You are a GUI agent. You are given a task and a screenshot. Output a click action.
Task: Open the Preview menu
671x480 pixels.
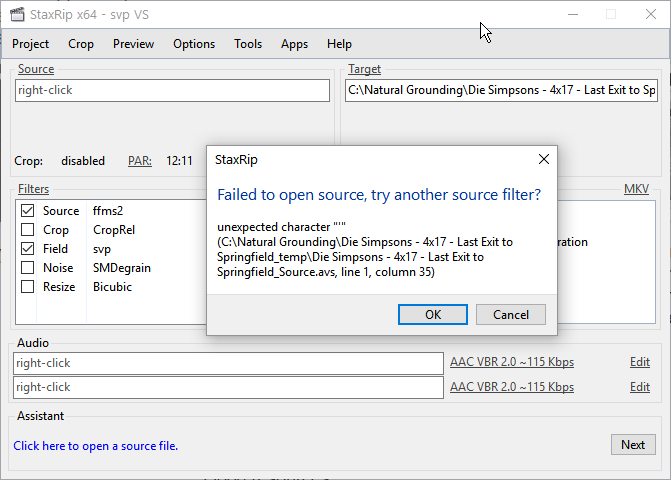click(133, 44)
